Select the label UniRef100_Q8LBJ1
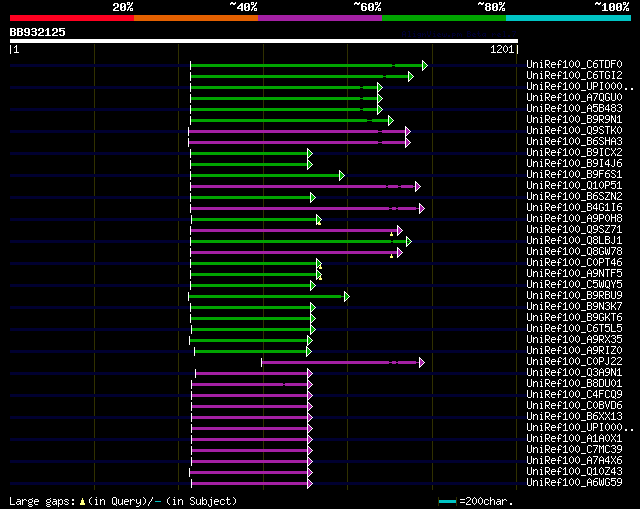 [574, 241]
